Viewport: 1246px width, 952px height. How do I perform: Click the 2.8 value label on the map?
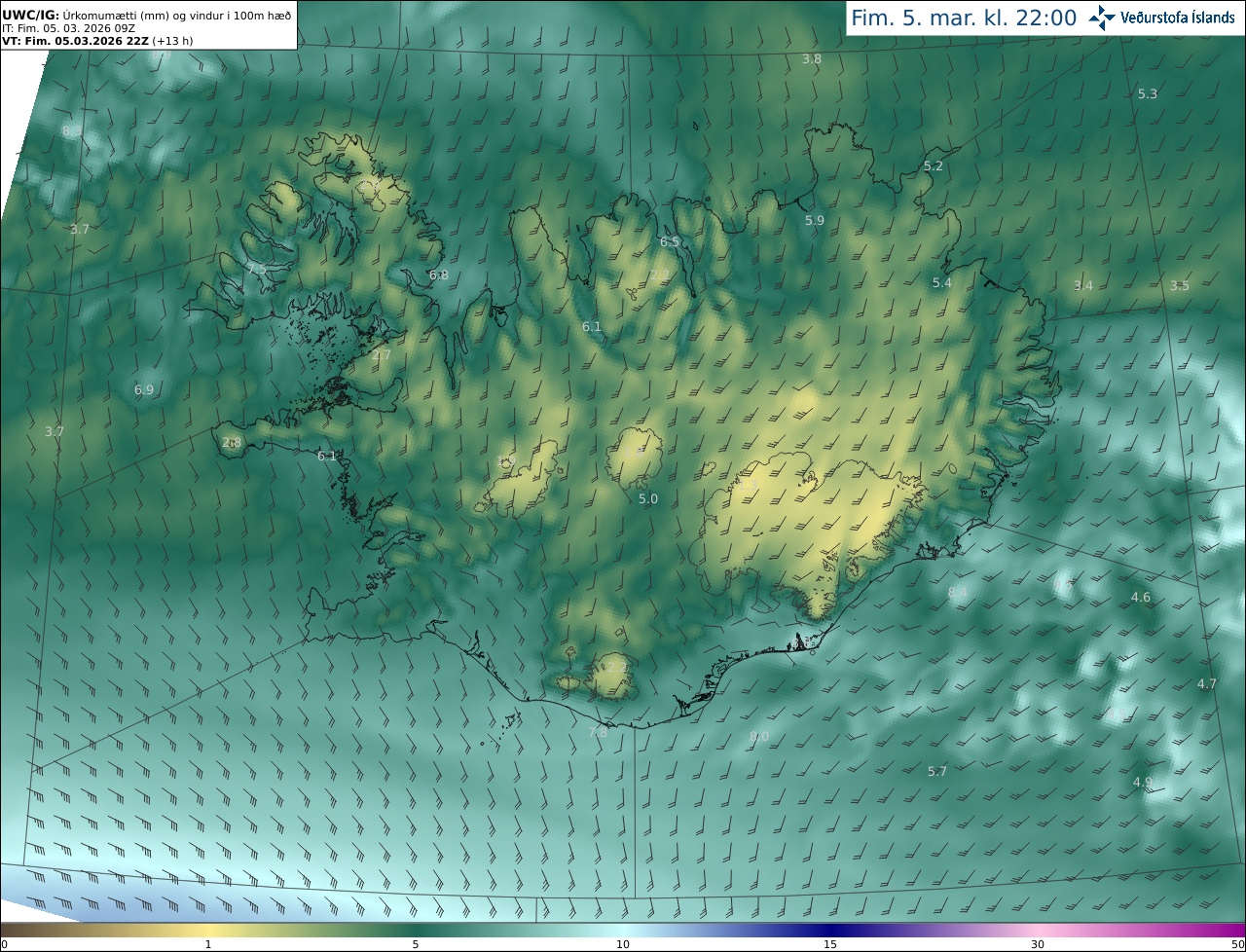pos(232,443)
